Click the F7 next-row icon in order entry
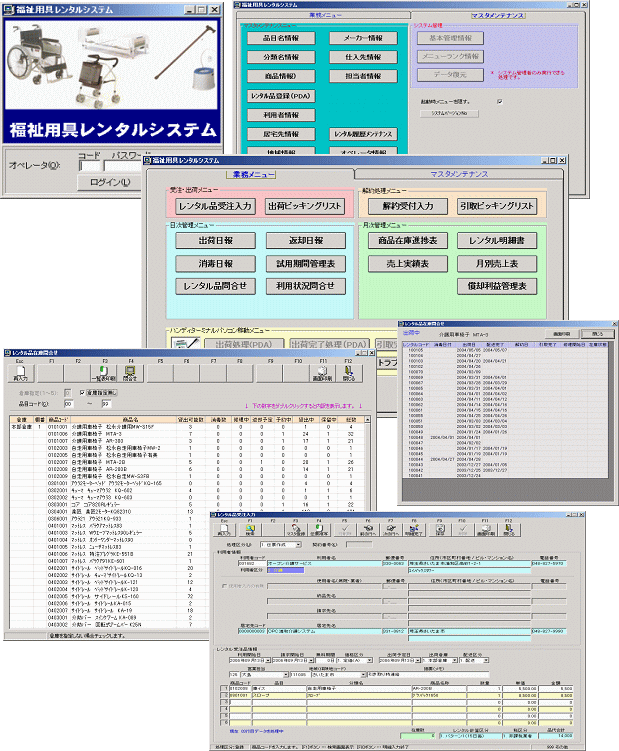The height and width of the screenshot is (751, 619). 390,529
